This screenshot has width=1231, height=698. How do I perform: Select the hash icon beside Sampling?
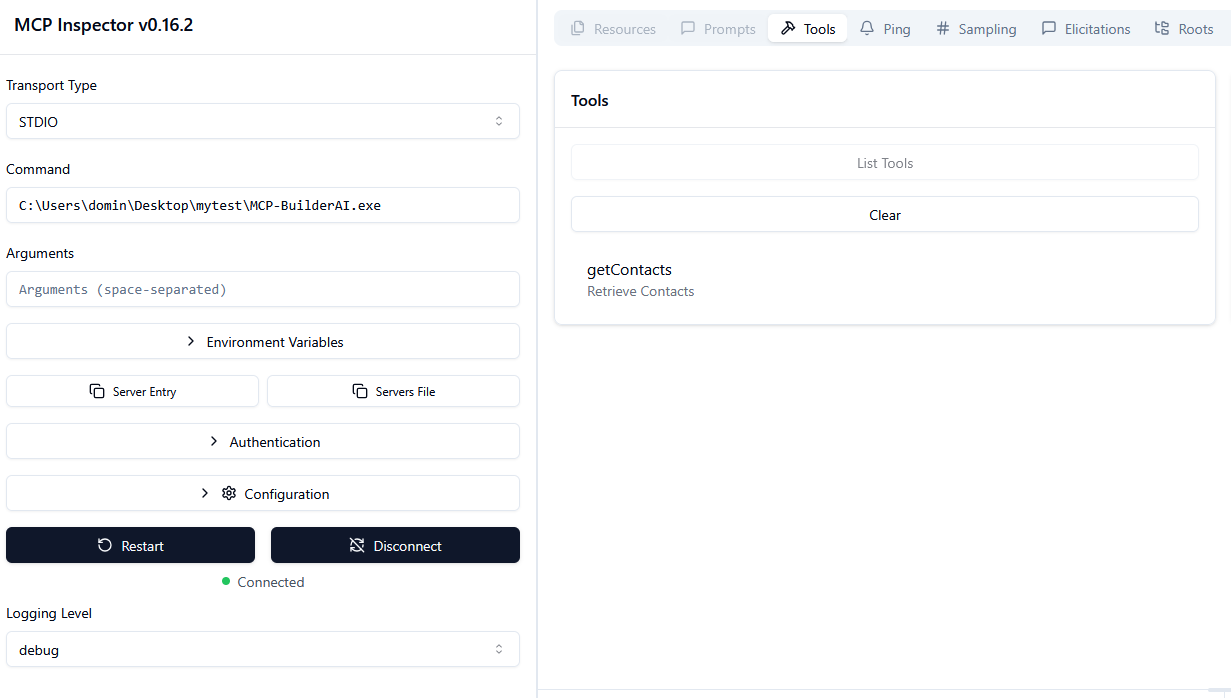coord(942,28)
